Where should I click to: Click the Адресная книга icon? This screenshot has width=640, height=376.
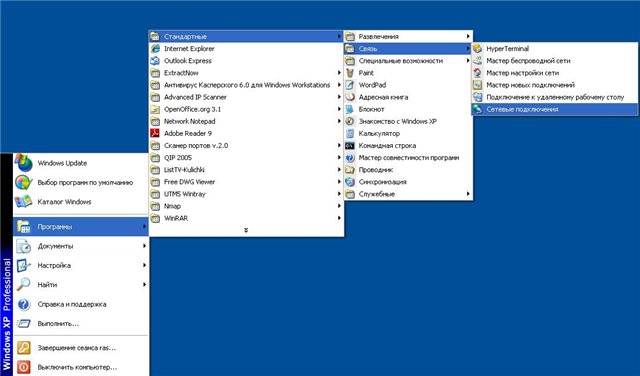[350, 97]
